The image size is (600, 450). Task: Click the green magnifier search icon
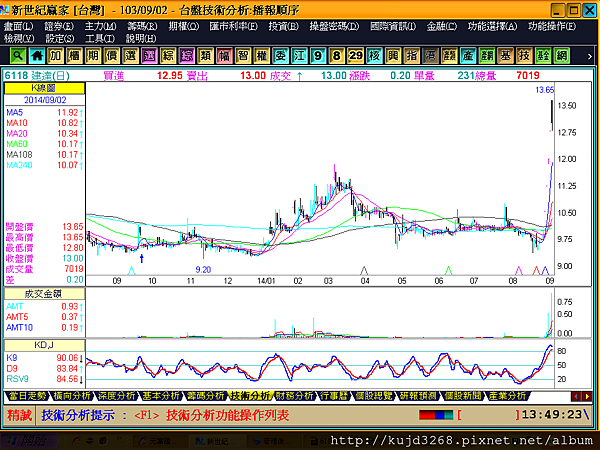pos(18,56)
